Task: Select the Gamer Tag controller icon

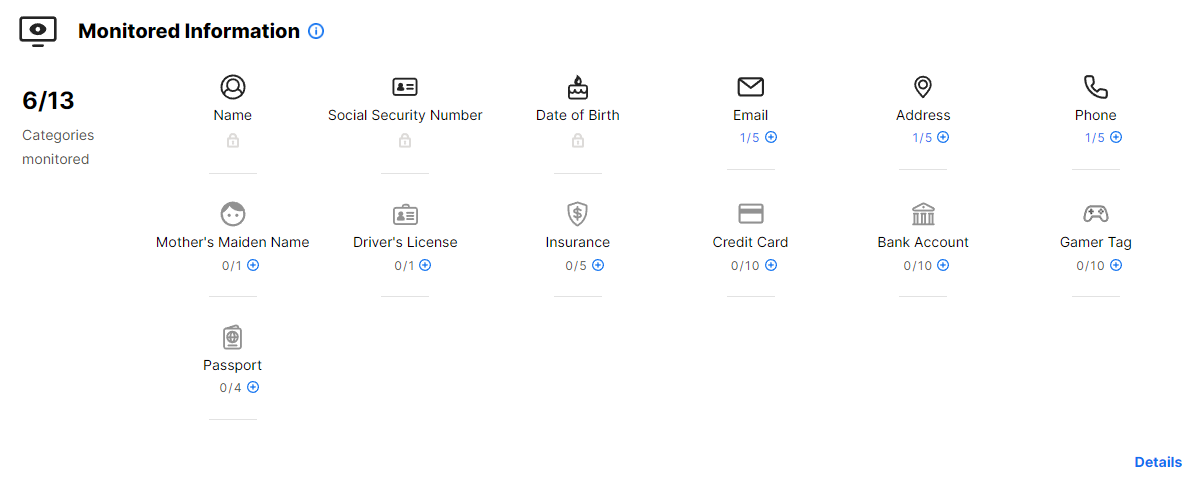Action: click(x=1096, y=214)
